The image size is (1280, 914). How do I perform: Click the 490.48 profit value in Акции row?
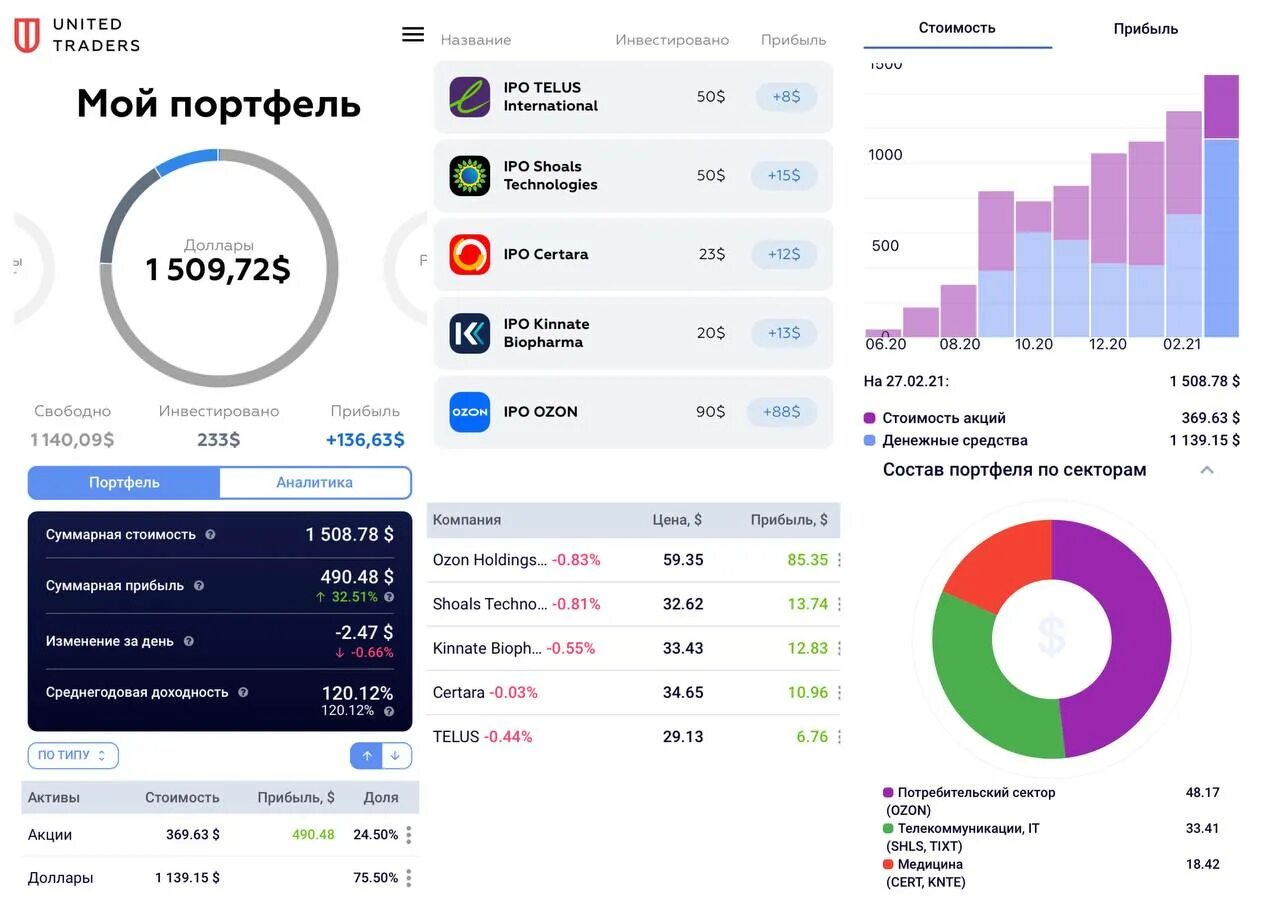tap(313, 835)
